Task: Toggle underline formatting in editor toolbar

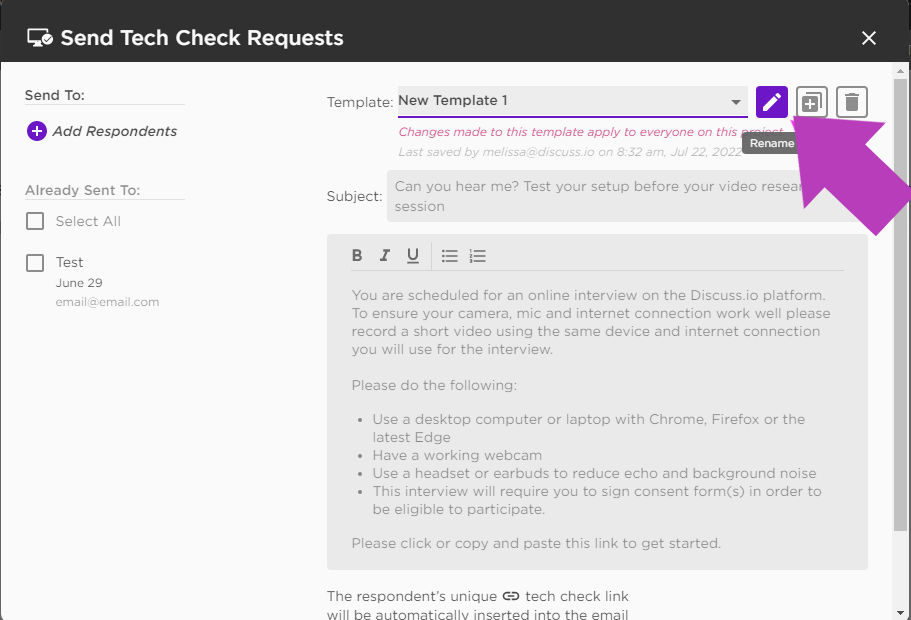Action: pyautogui.click(x=413, y=256)
